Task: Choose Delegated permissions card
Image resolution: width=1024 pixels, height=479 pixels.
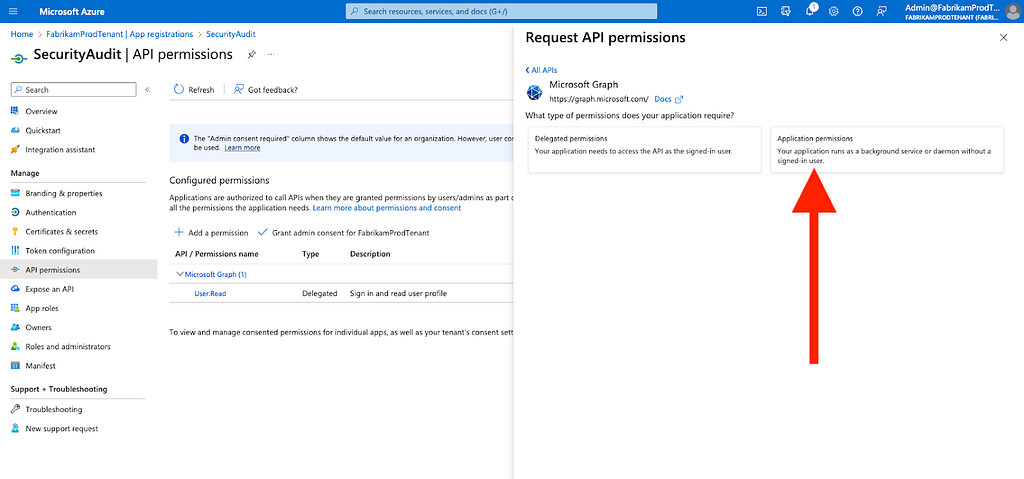Action: click(645, 150)
